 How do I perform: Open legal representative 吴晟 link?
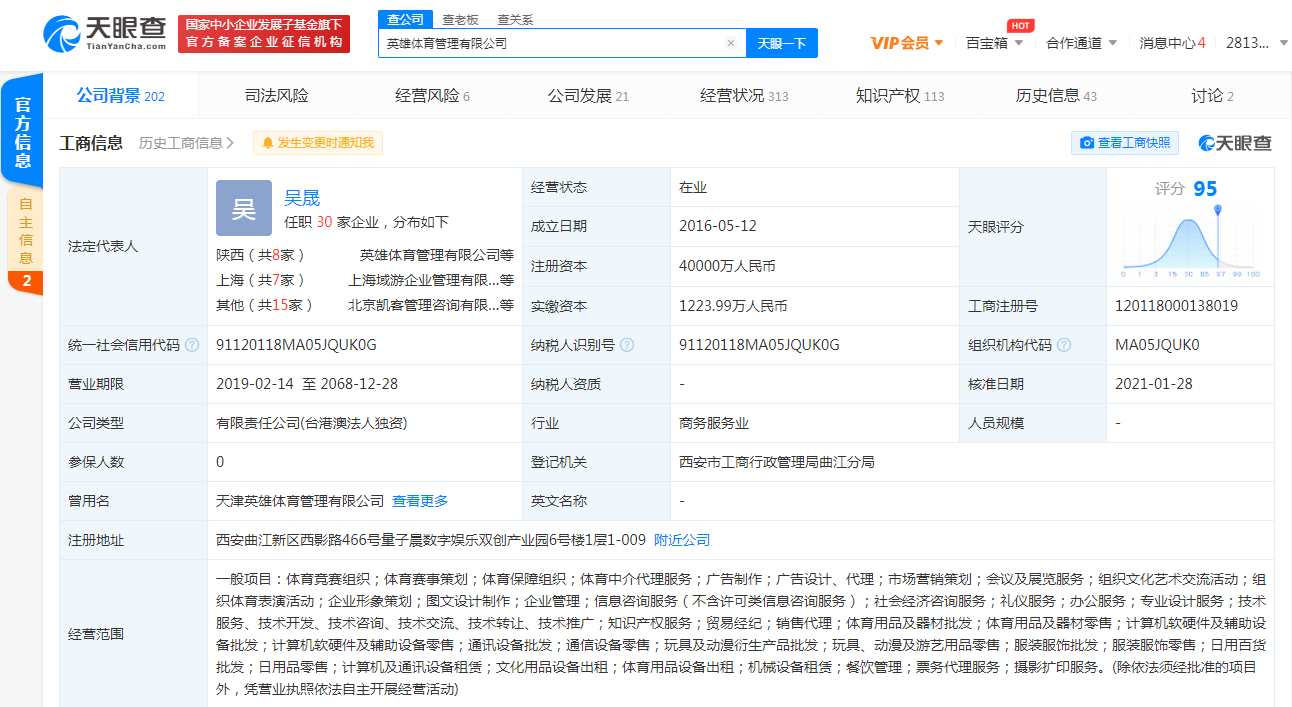(x=302, y=198)
